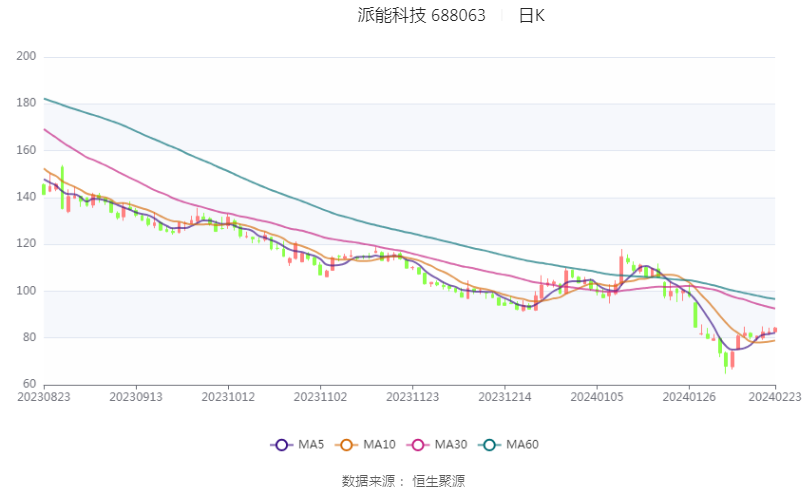807x491 pixels.
Task: Click the data source text 恒生聚源
Action: (438, 481)
